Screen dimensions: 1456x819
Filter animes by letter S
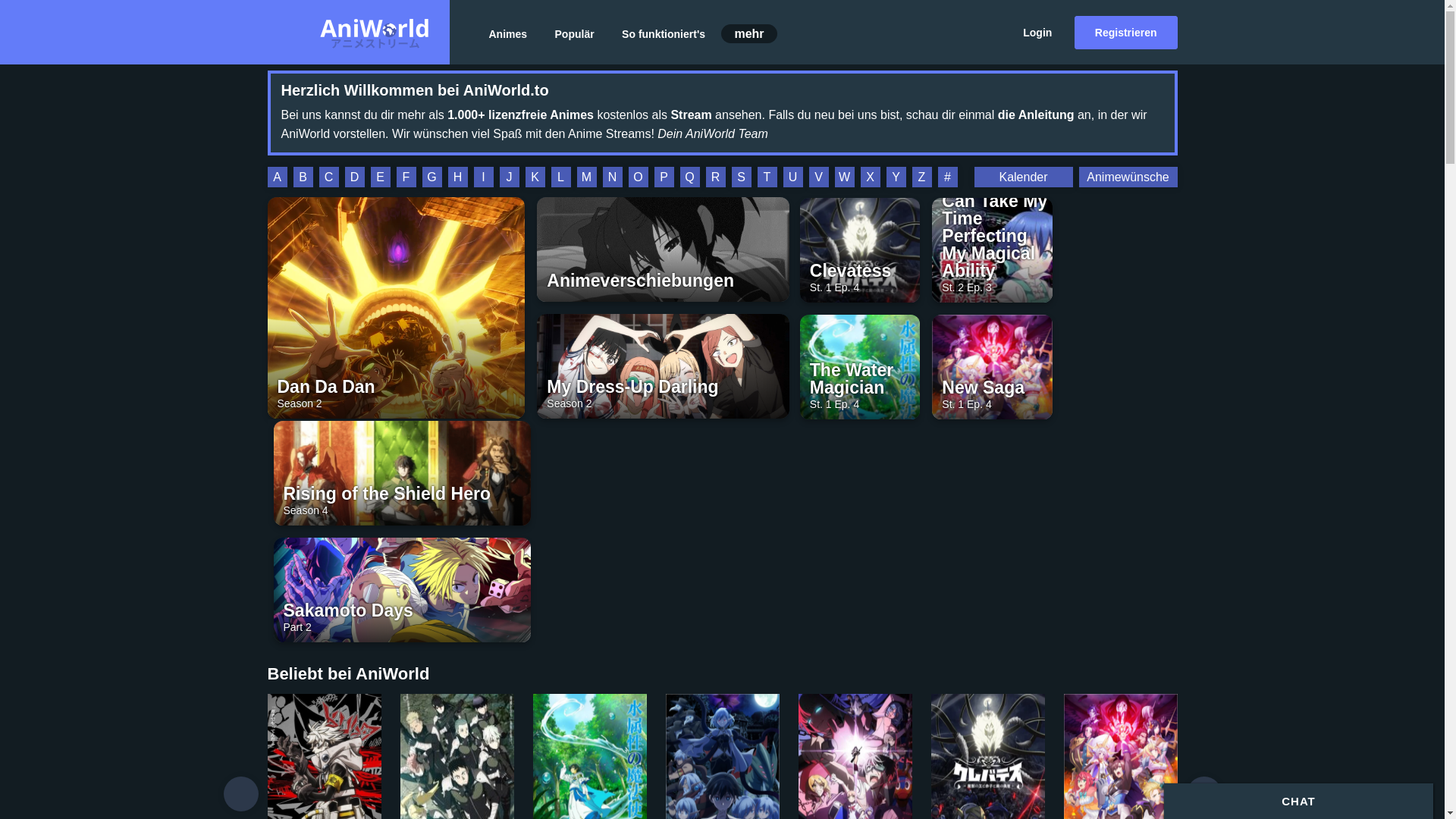pyautogui.click(x=741, y=177)
